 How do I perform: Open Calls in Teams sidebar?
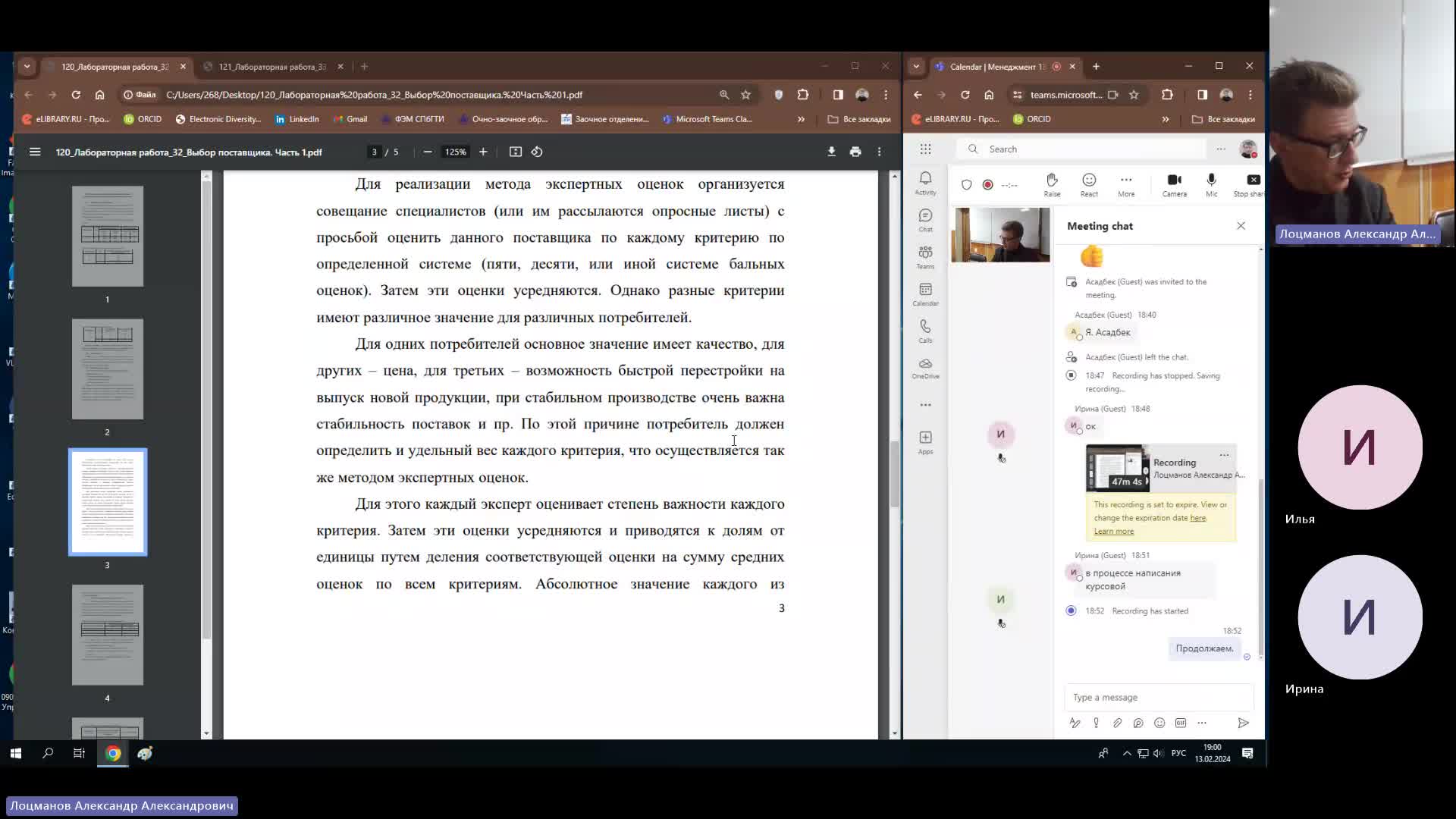coord(925,331)
